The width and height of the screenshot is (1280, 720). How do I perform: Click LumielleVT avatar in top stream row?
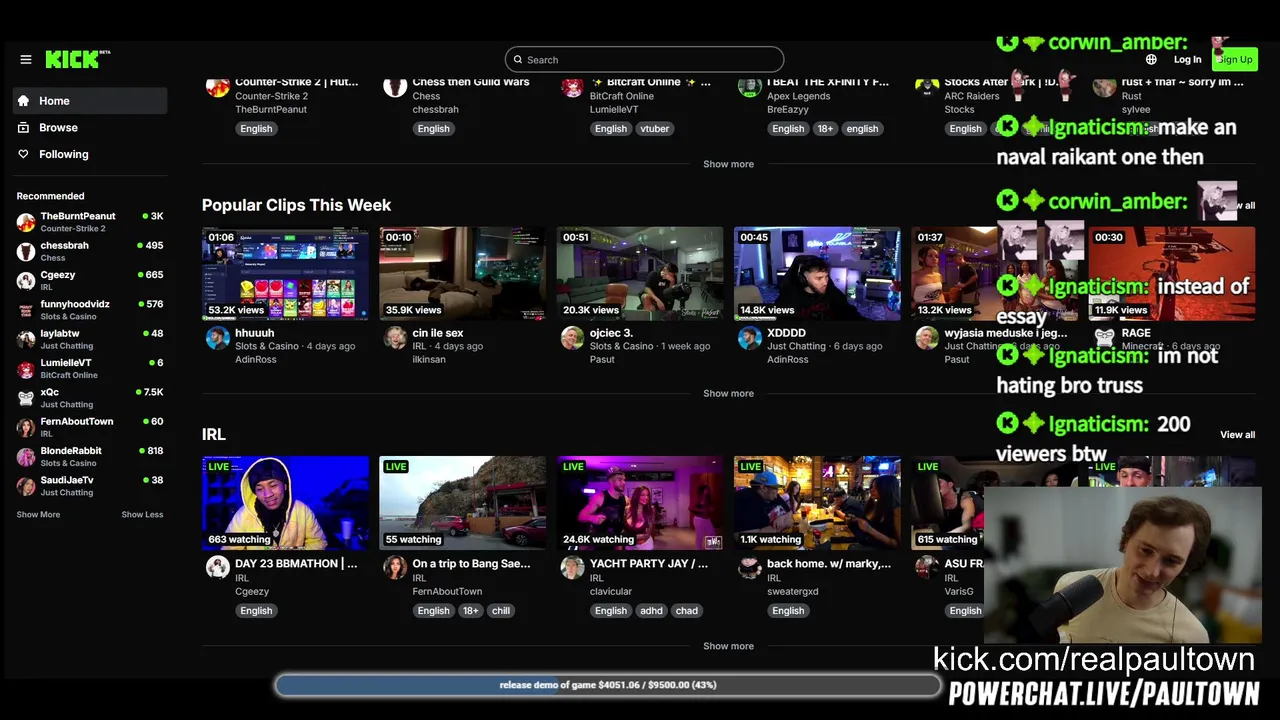[572, 86]
